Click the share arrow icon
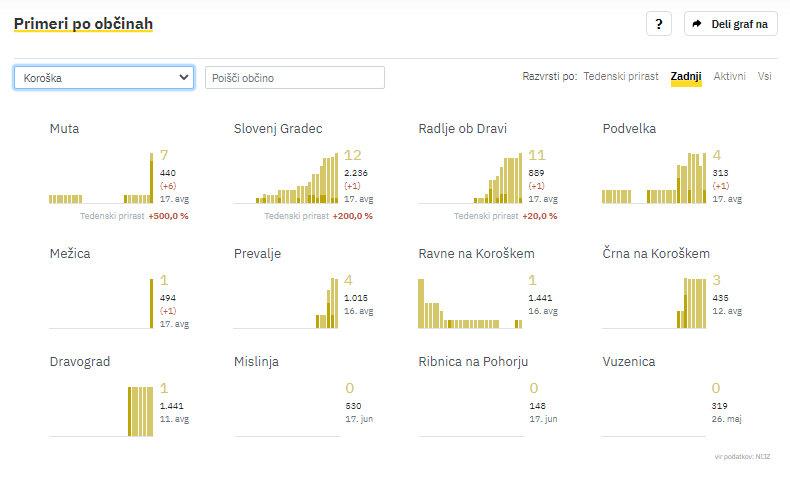 (697, 24)
